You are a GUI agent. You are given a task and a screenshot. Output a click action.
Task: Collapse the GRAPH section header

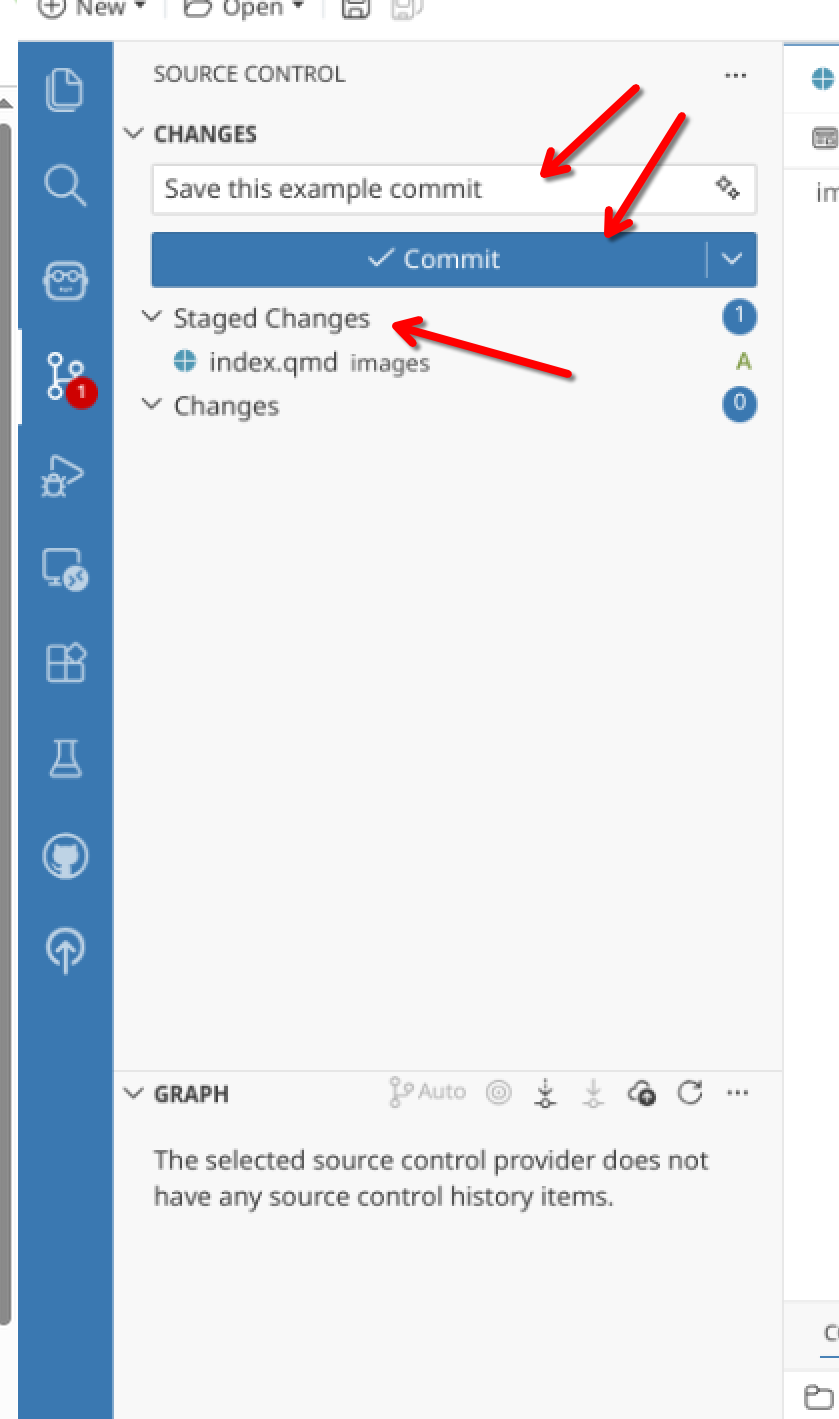176,1093
